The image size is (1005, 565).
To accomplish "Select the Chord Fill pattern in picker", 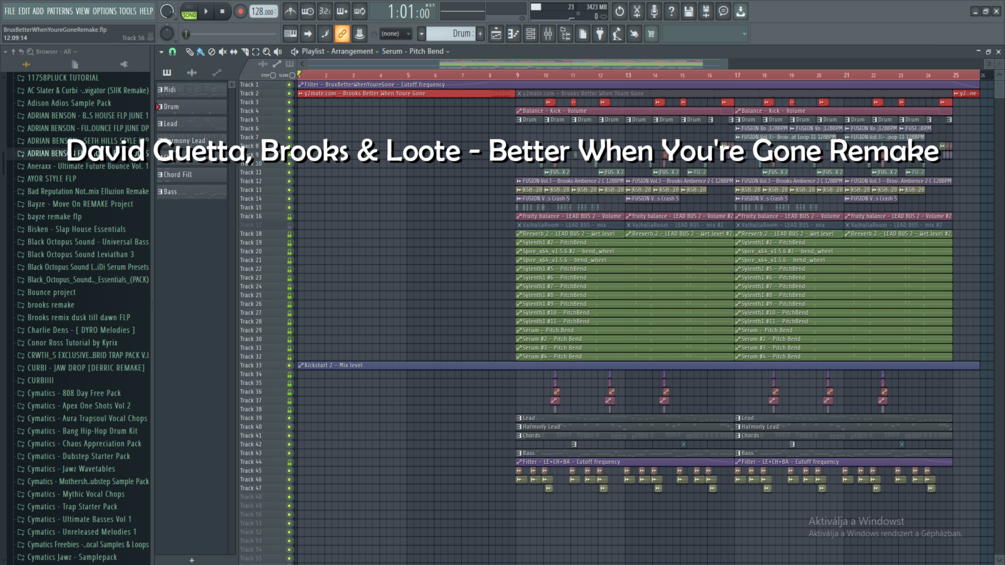I will [x=192, y=174].
